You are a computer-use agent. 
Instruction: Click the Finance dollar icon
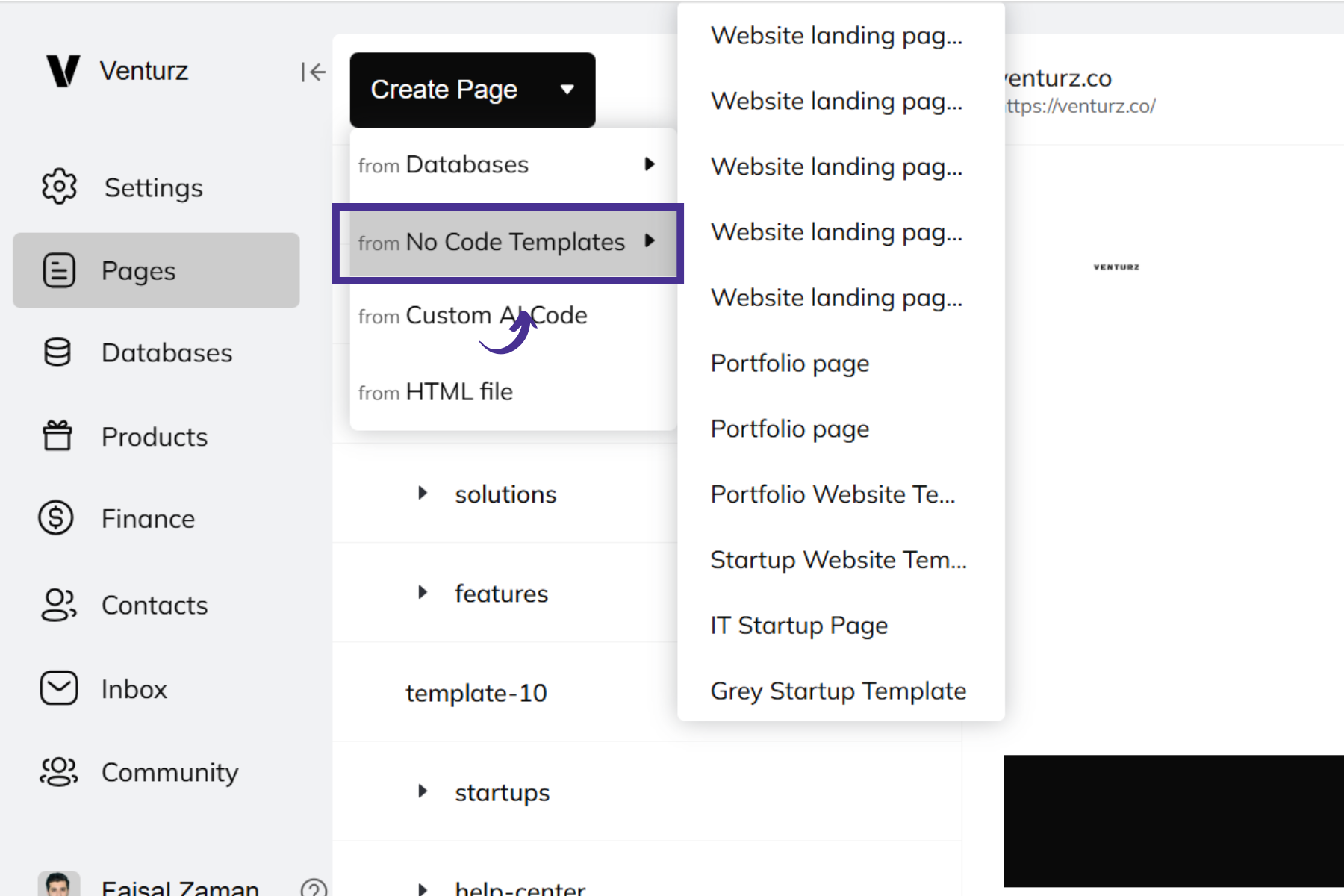point(56,517)
